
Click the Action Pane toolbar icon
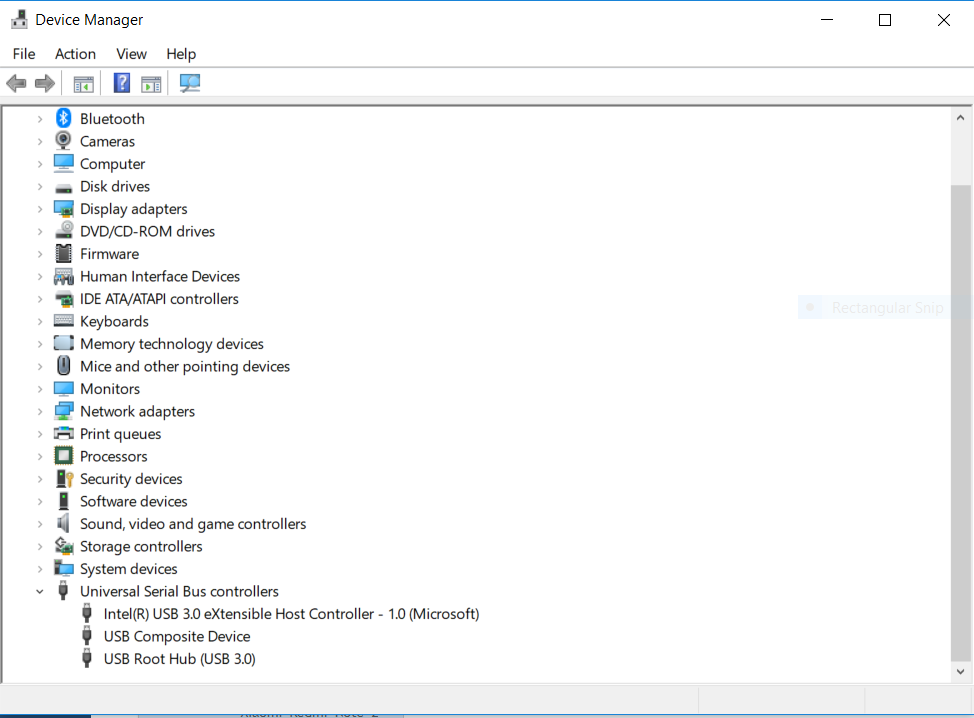coord(151,84)
